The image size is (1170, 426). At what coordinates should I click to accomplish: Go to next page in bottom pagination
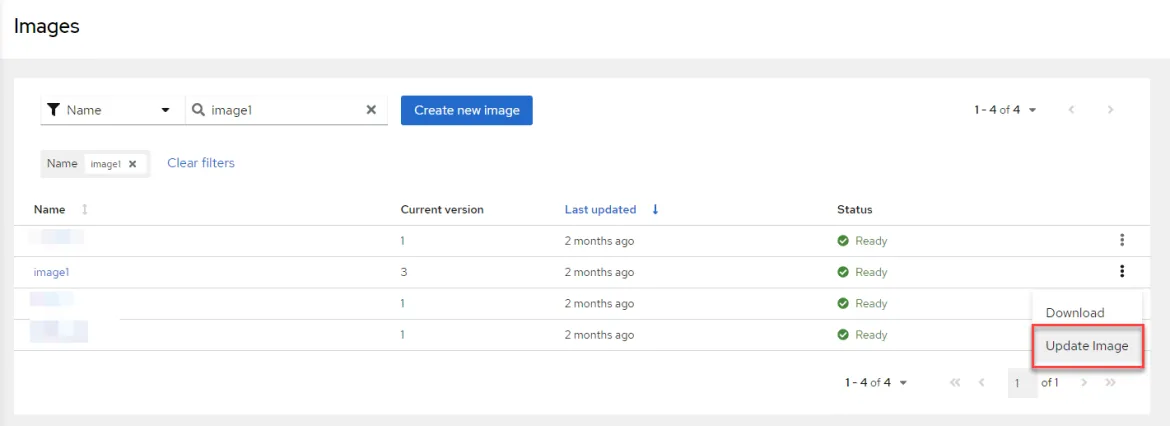(1084, 383)
